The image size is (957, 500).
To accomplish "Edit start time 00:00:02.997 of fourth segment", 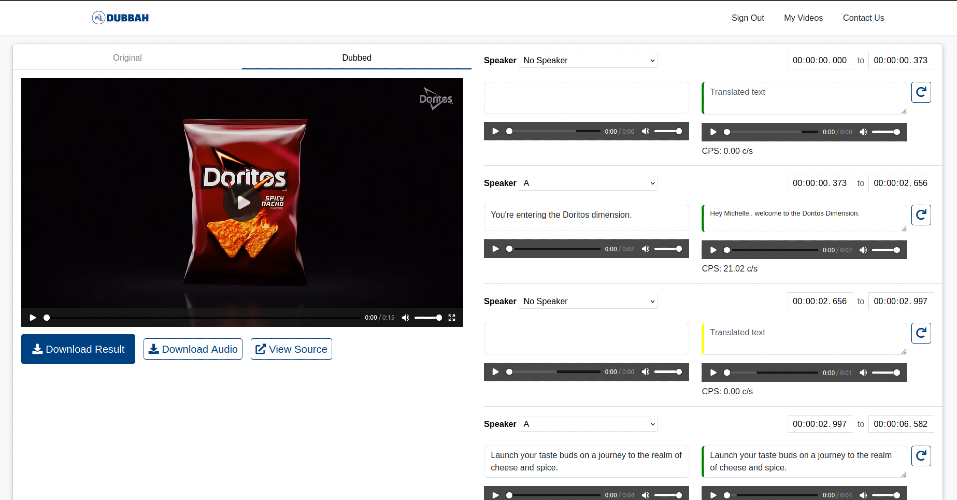I will [x=820, y=424].
